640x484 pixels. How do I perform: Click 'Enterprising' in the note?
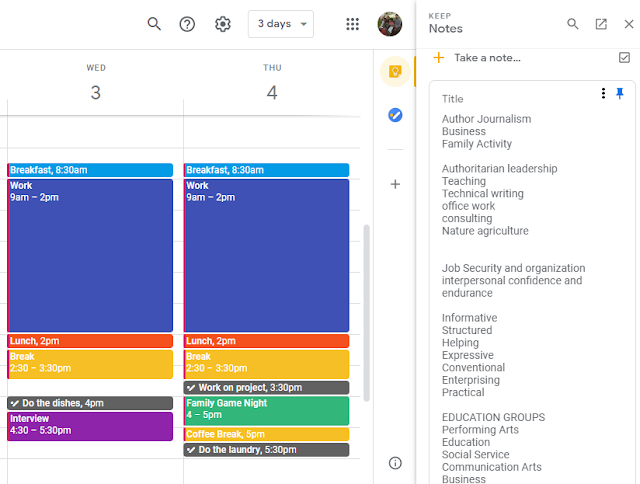pos(471,380)
